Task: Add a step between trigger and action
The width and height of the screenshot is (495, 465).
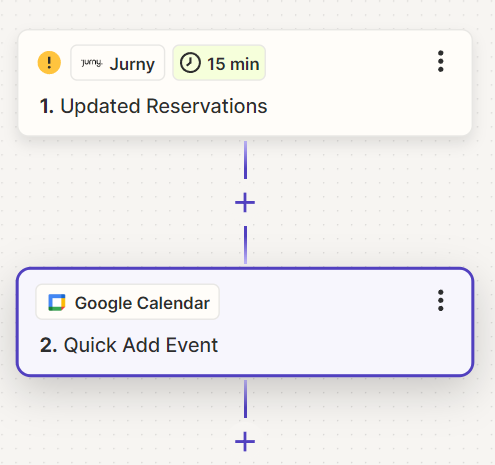Action: coord(245,202)
